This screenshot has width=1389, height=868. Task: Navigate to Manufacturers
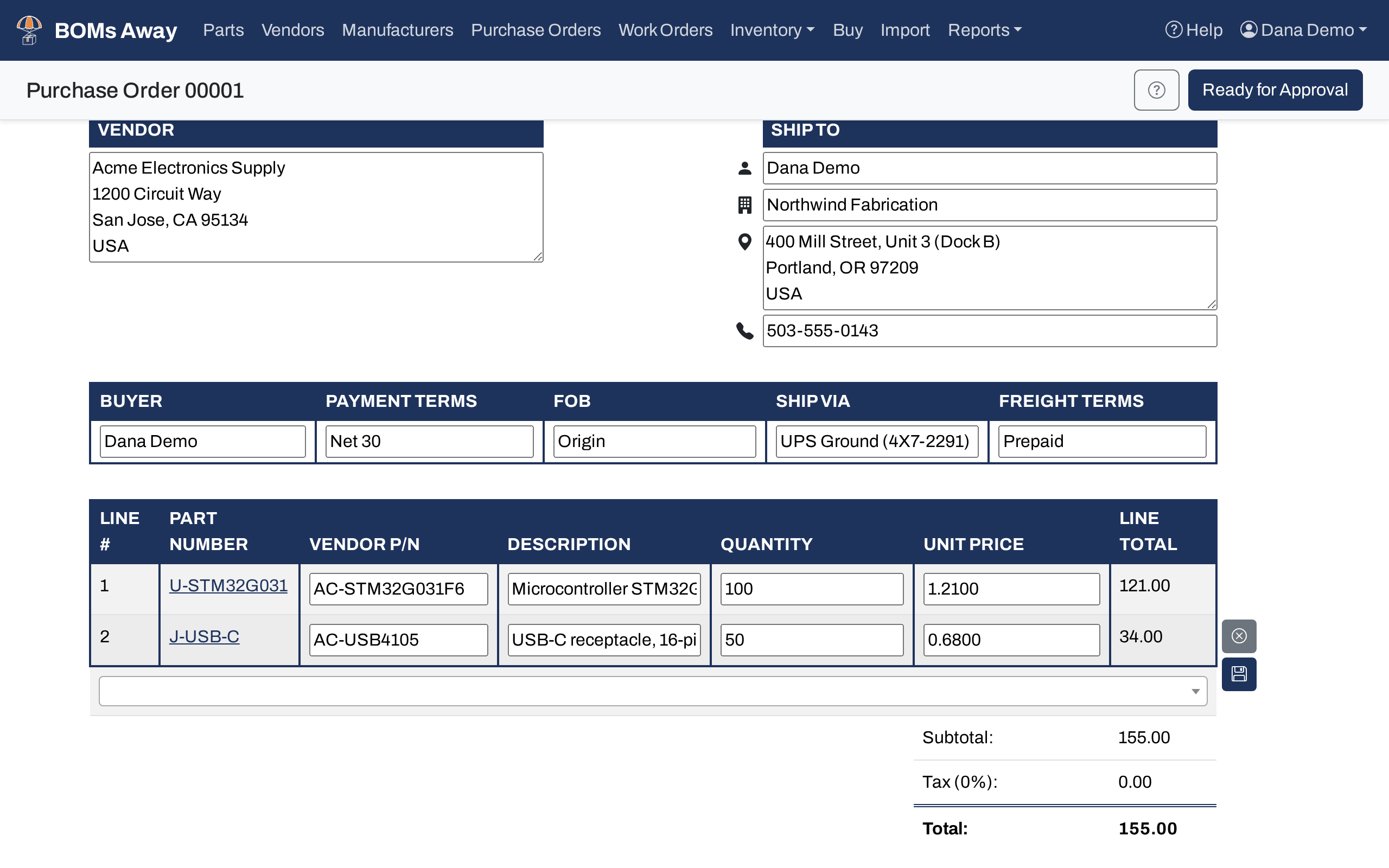397,30
